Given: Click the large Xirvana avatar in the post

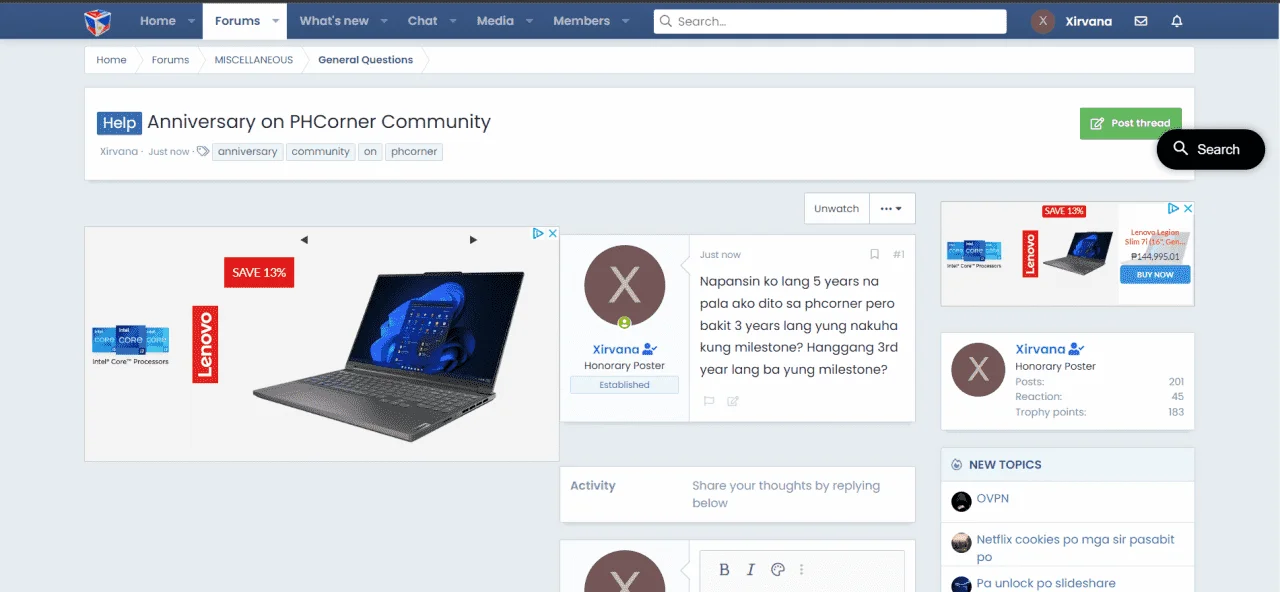Looking at the screenshot, I should [x=624, y=285].
